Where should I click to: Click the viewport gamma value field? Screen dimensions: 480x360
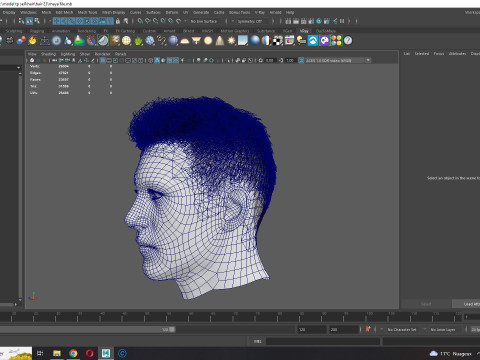point(290,60)
